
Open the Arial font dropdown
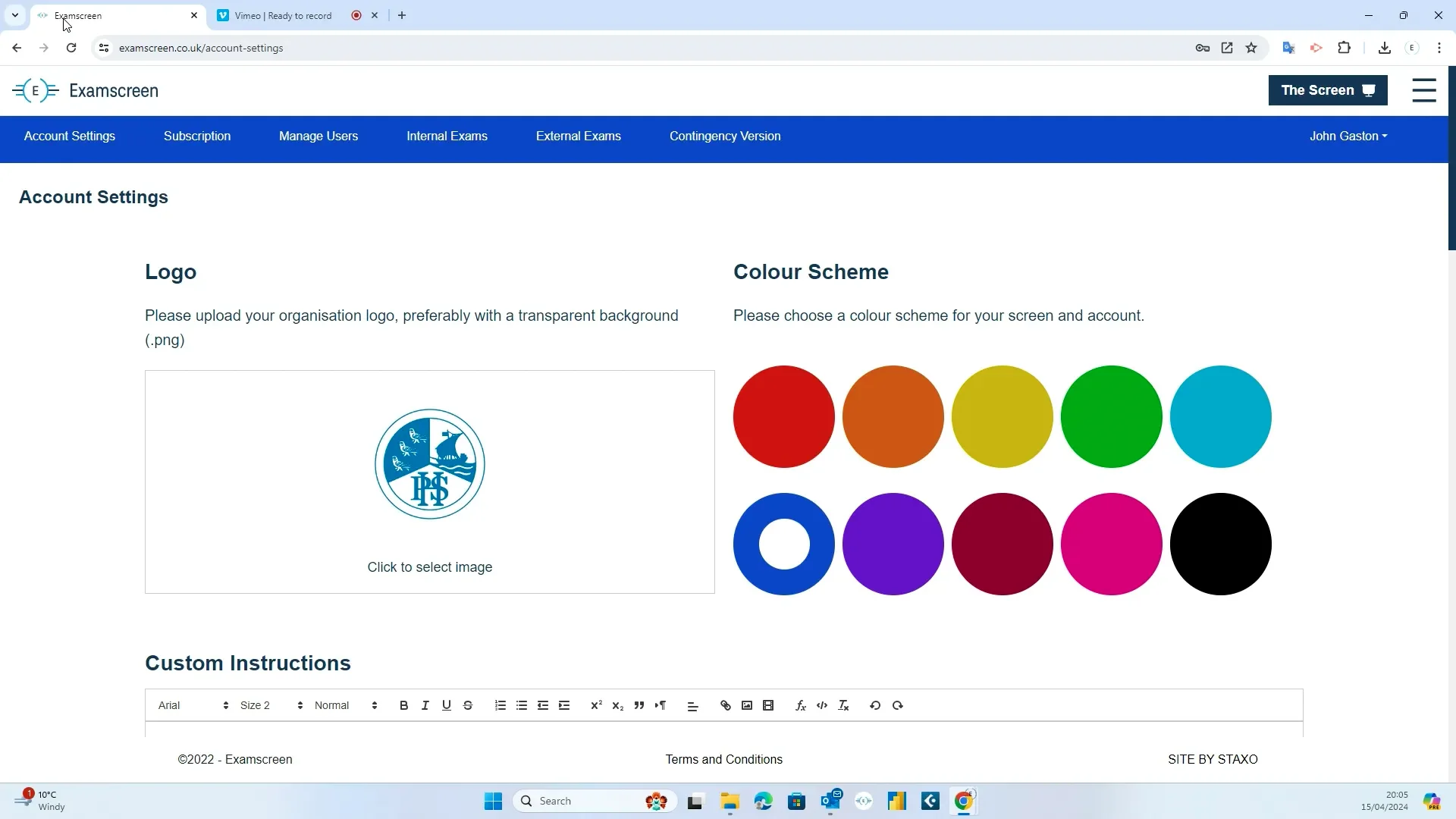pos(193,706)
